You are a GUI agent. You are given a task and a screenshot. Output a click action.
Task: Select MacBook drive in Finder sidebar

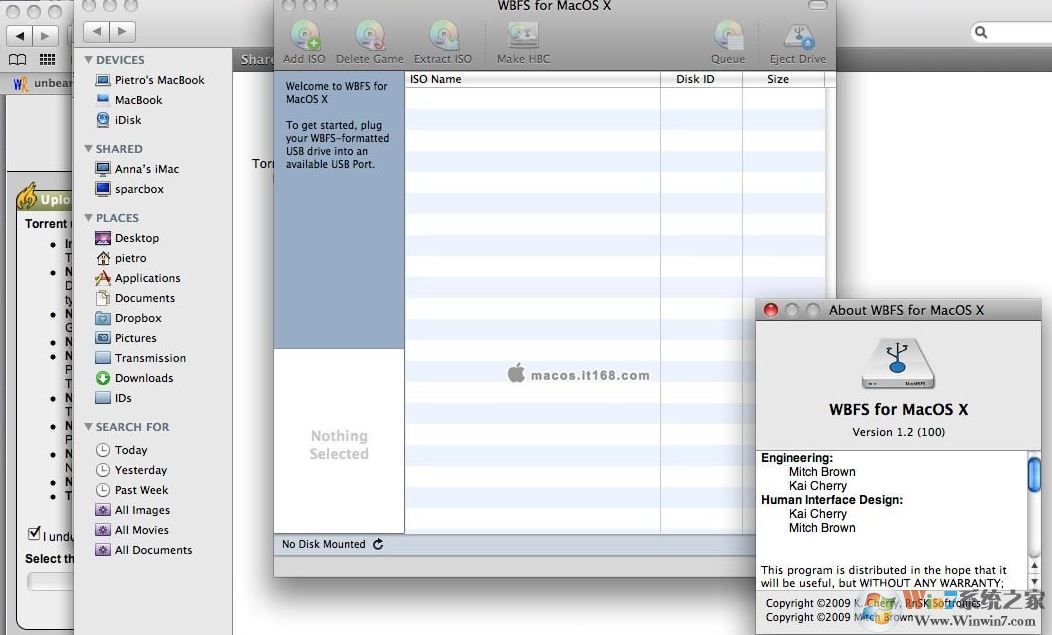pos(129,100)
